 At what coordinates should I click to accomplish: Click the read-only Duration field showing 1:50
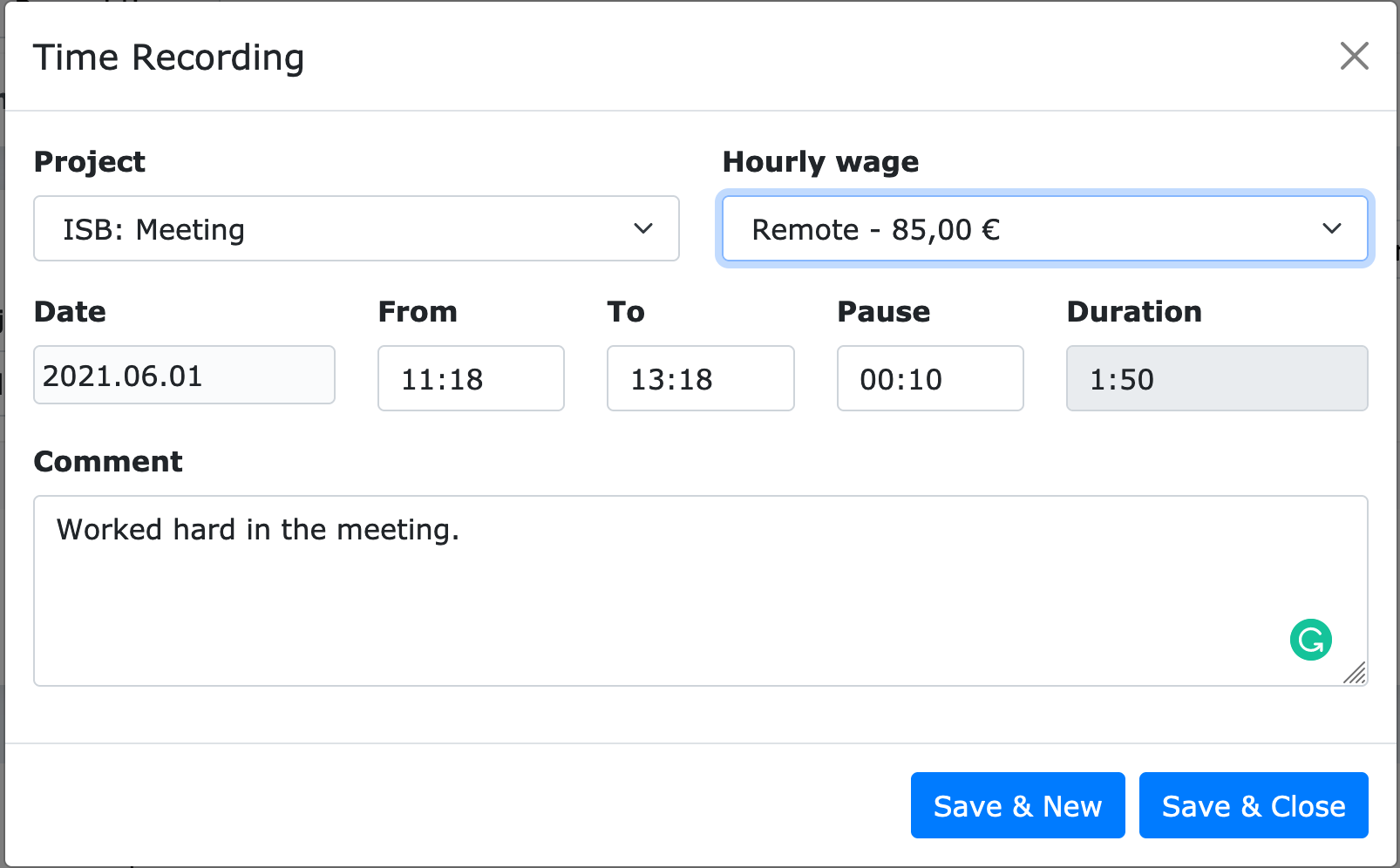(x=1216, y=378)
